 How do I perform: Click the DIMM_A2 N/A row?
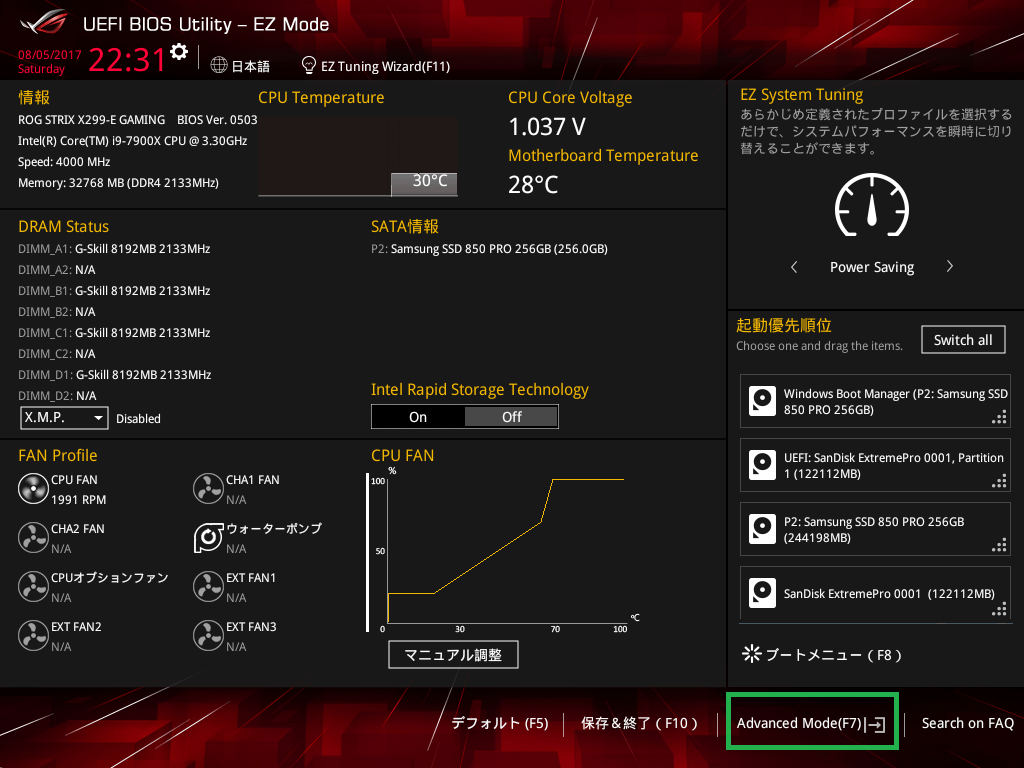coord(57,270)
